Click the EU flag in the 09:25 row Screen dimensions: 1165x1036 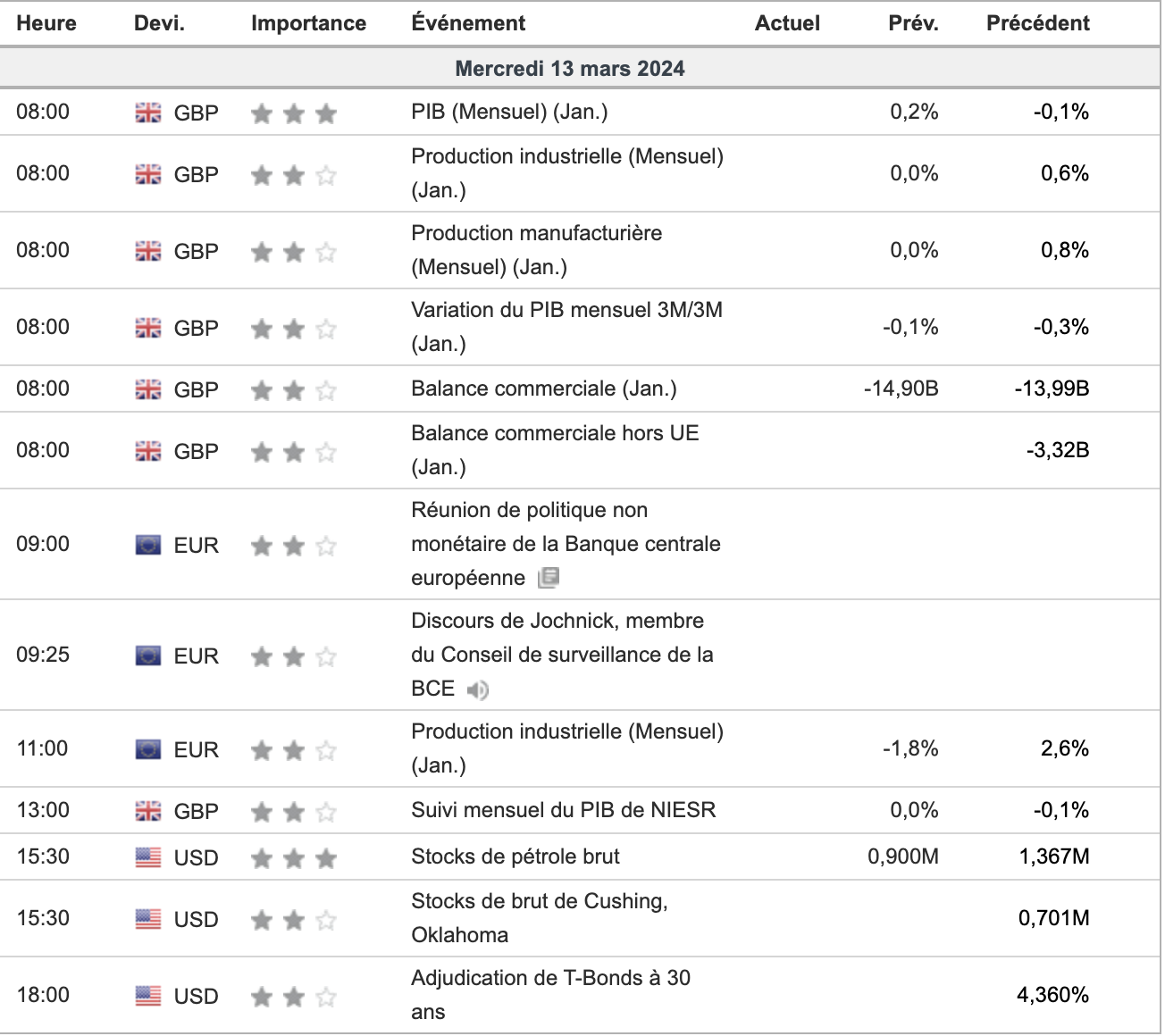(148, 656)
